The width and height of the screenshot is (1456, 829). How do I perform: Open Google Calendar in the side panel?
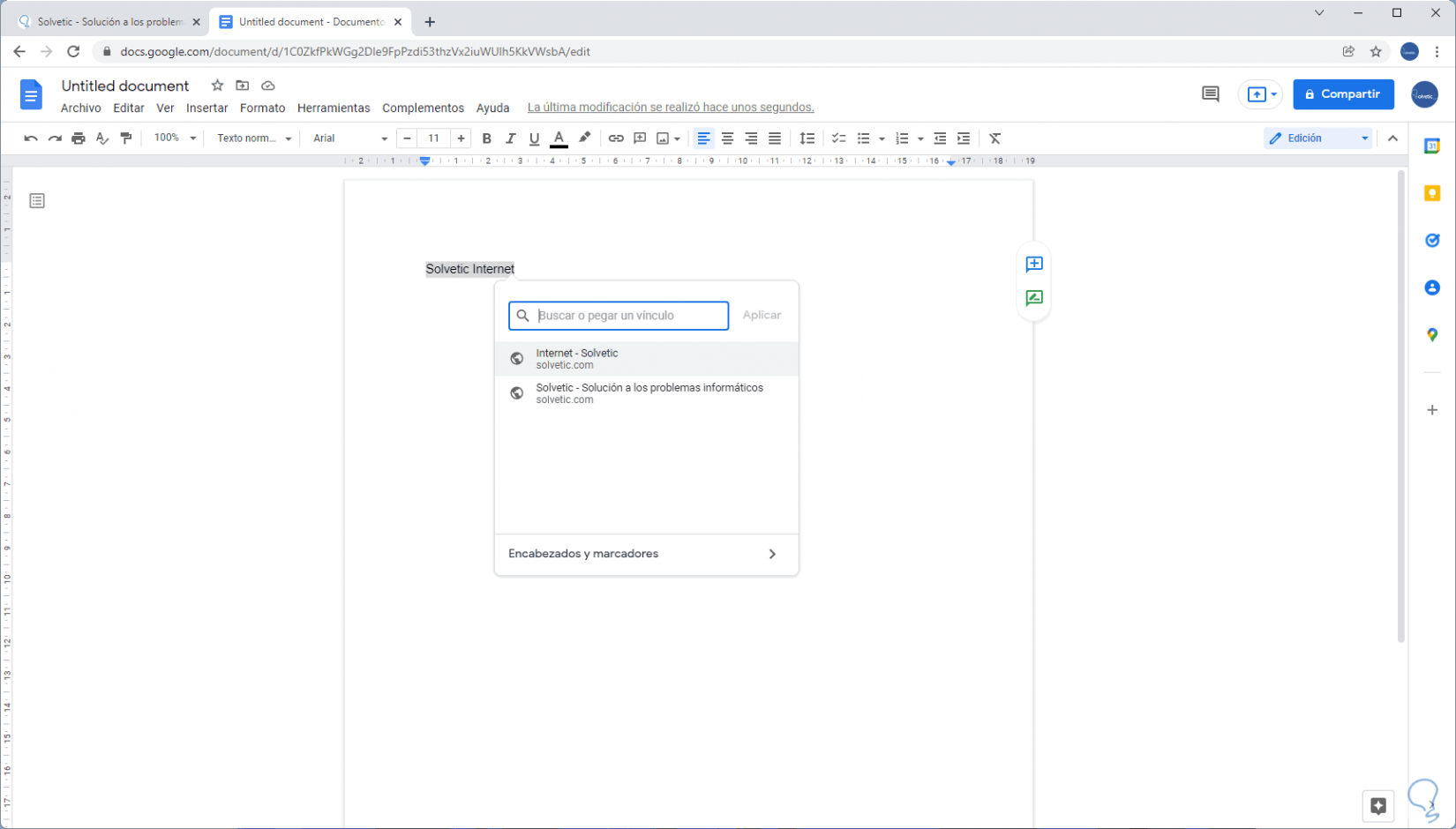pos(1432,146)
